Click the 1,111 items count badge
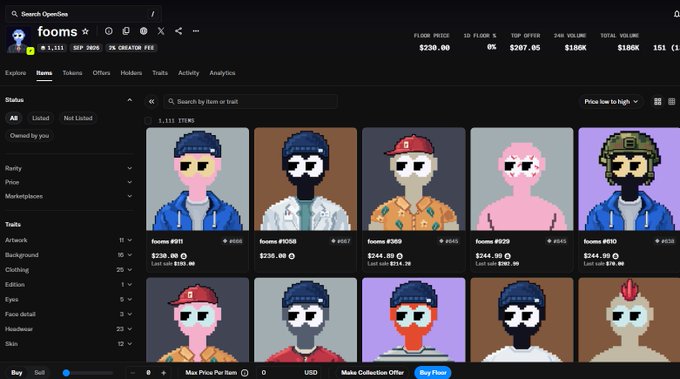The width and height of the screenshot is (680, 379). tap(52, 48)
